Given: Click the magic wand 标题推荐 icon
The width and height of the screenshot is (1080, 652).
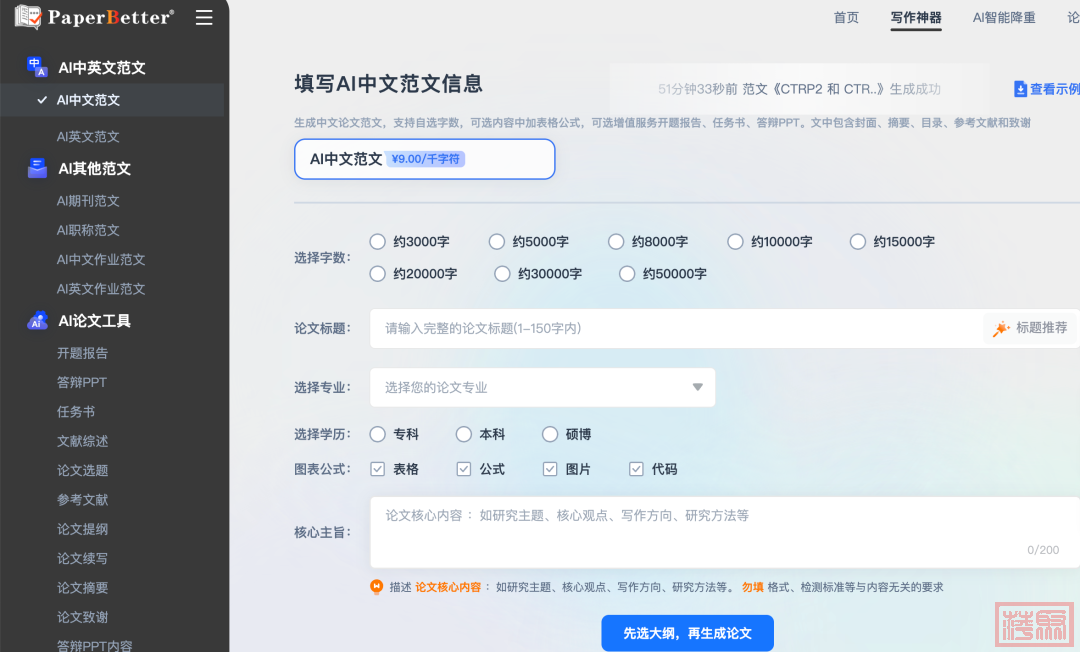Looking at the screenshot, I should point(1001,328).
